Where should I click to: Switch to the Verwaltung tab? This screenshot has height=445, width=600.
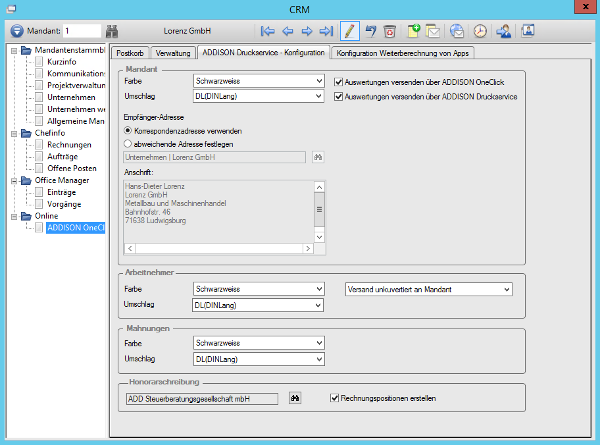pyautogui.click(x=173, y=53)
